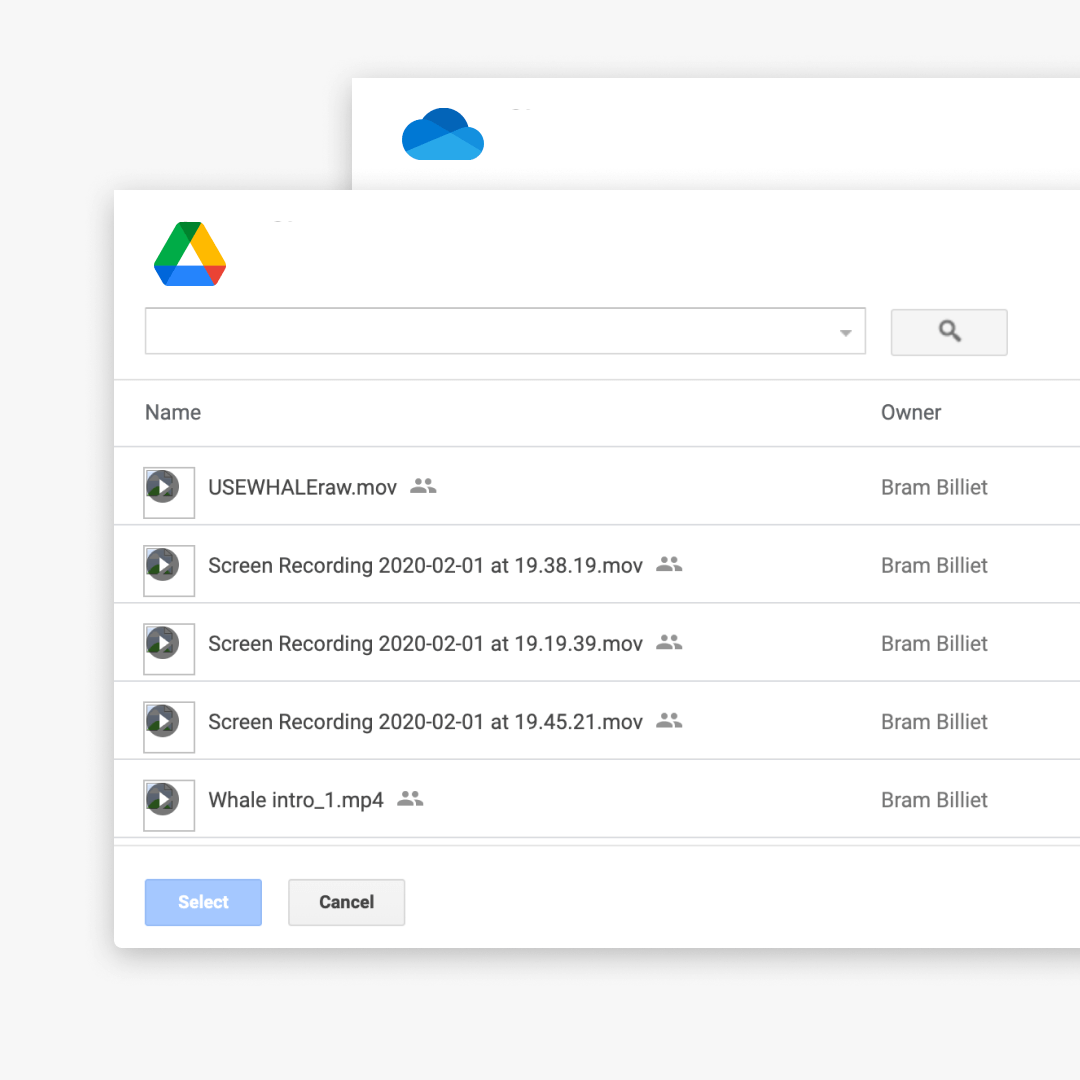Click the magnifying glass search button

(x=948, y=332)
